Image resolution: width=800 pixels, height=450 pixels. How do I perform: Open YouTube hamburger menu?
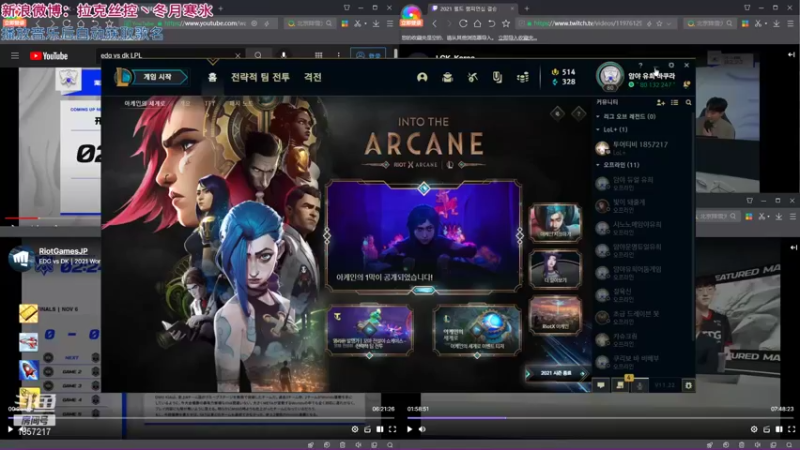tap(15, 56)
